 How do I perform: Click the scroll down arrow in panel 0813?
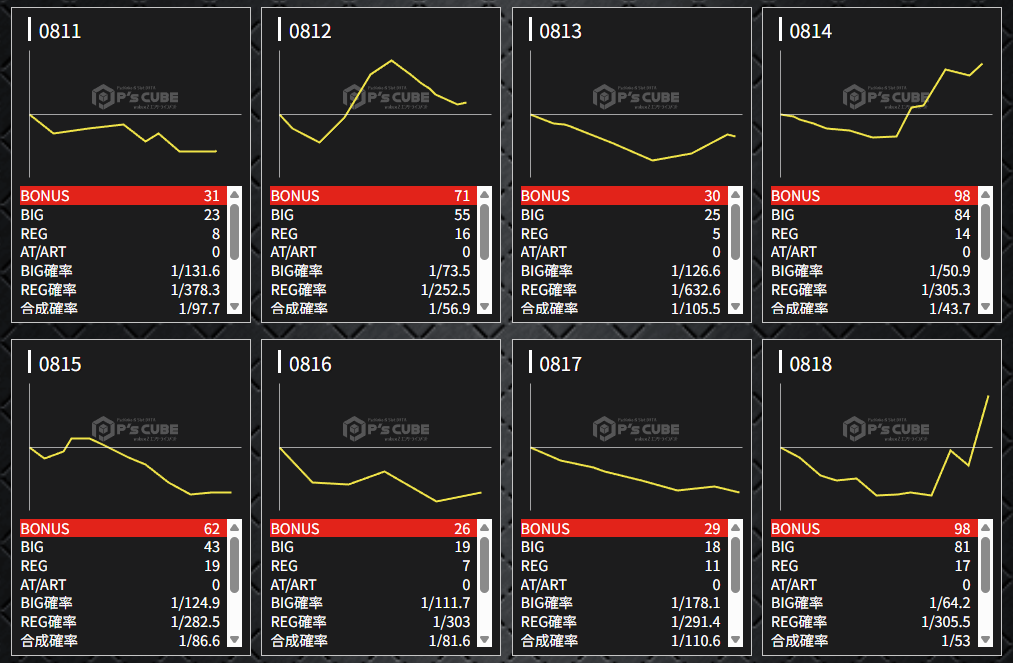(x=735, y=306)
